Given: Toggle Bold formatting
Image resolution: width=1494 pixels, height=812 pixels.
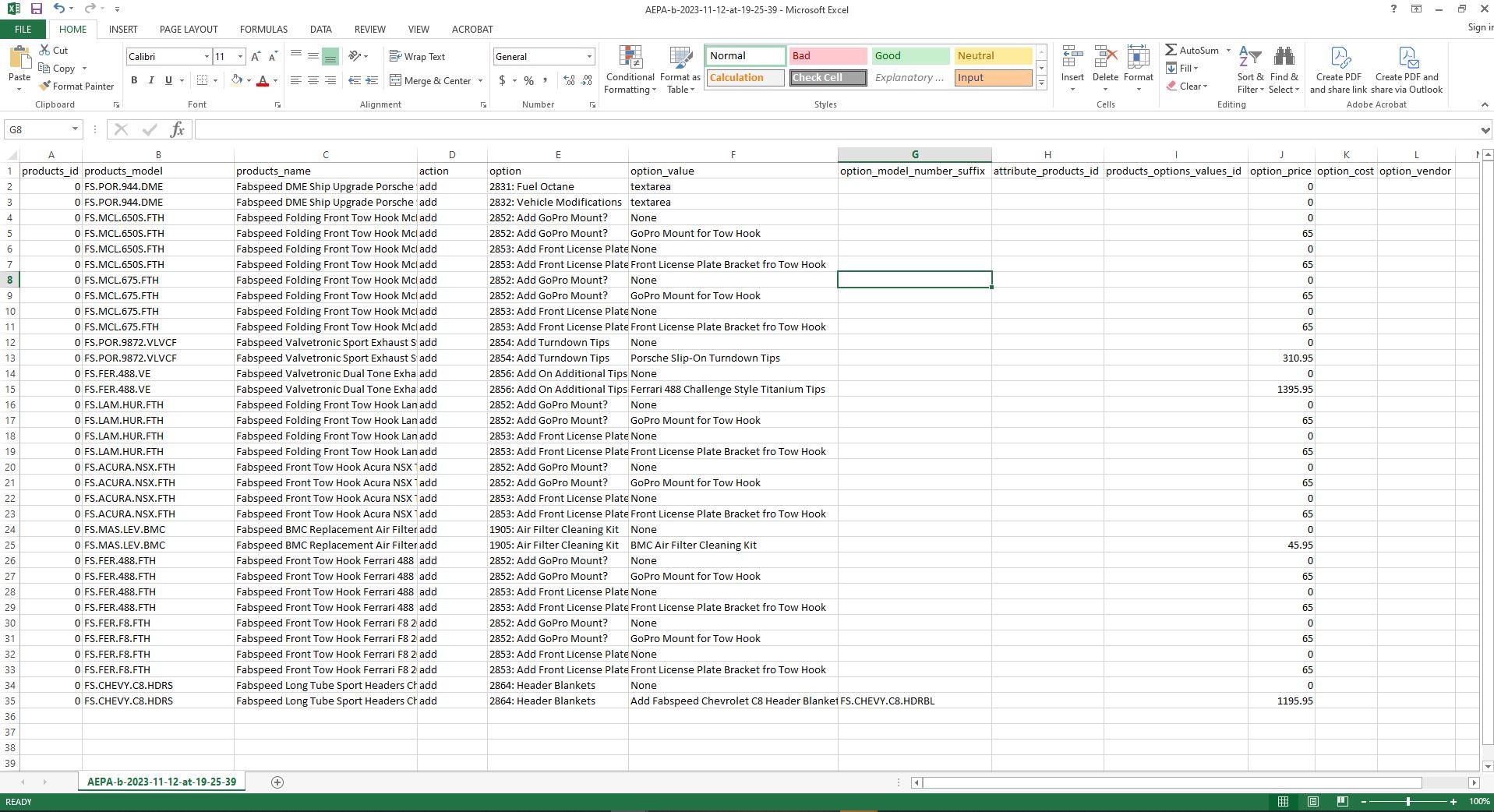Looking at the screenshot, I should point(134,80).
